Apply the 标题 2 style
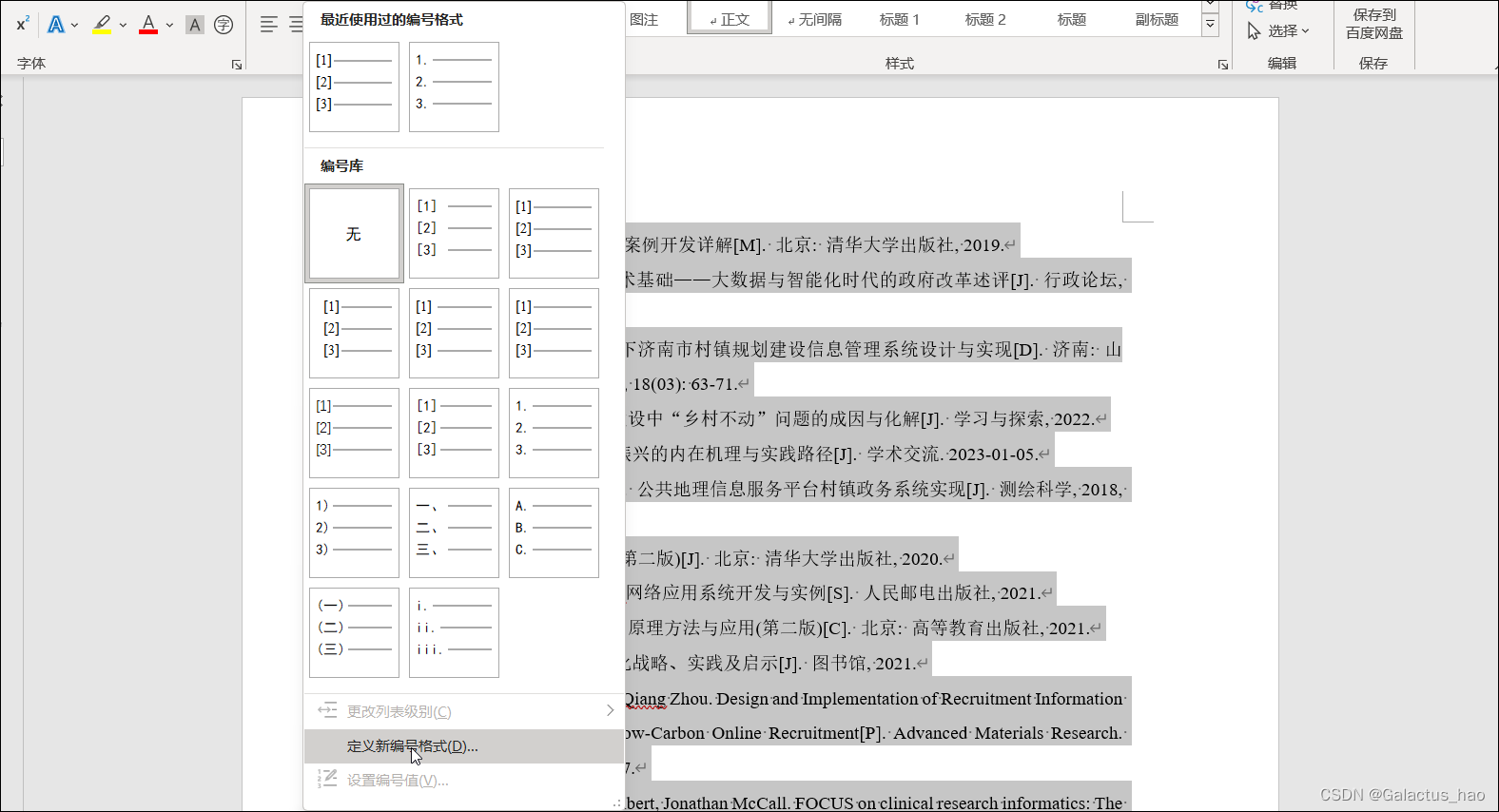Image resolution: width=1499 pixels, height=812 pixels. tap(985, 19)
